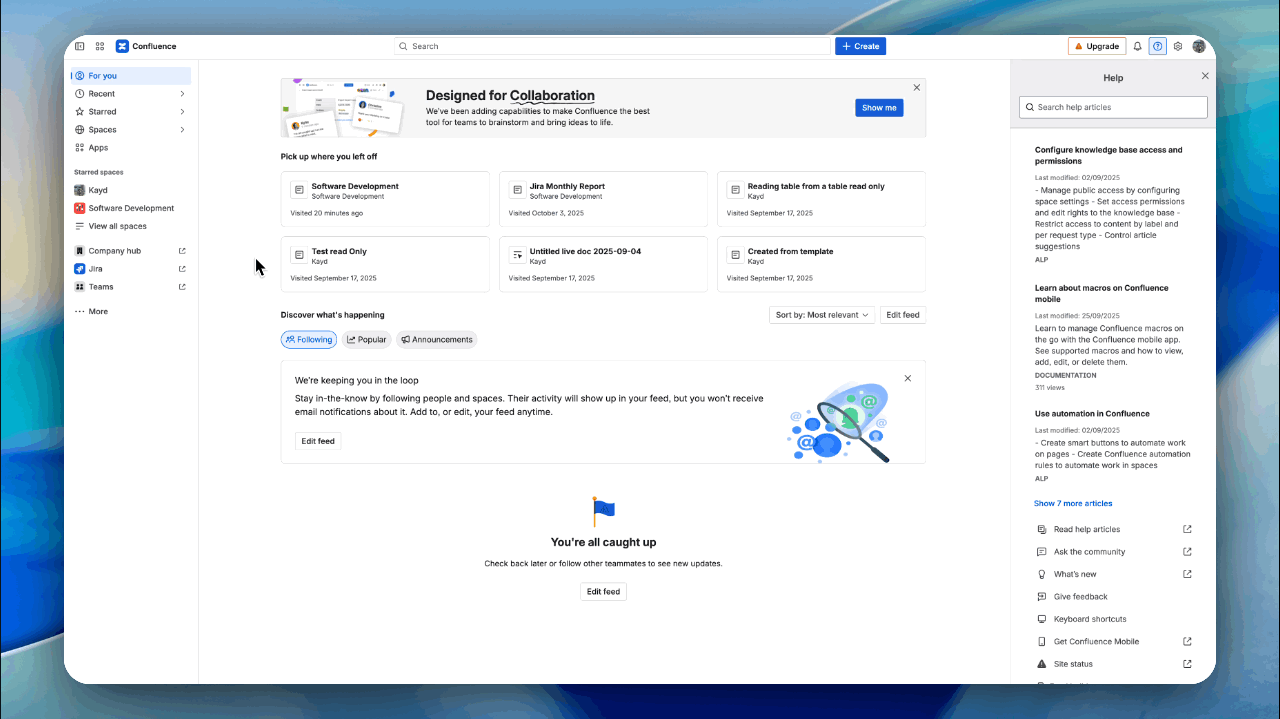1280x719 pixels.
Task: Open the Apps section in the sidebar
Action: 99,147
